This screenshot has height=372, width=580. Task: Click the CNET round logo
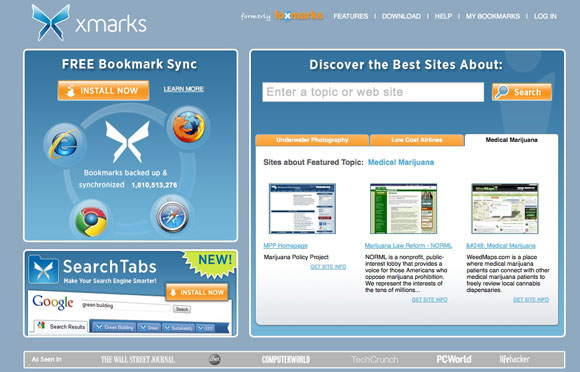(215, 359)
